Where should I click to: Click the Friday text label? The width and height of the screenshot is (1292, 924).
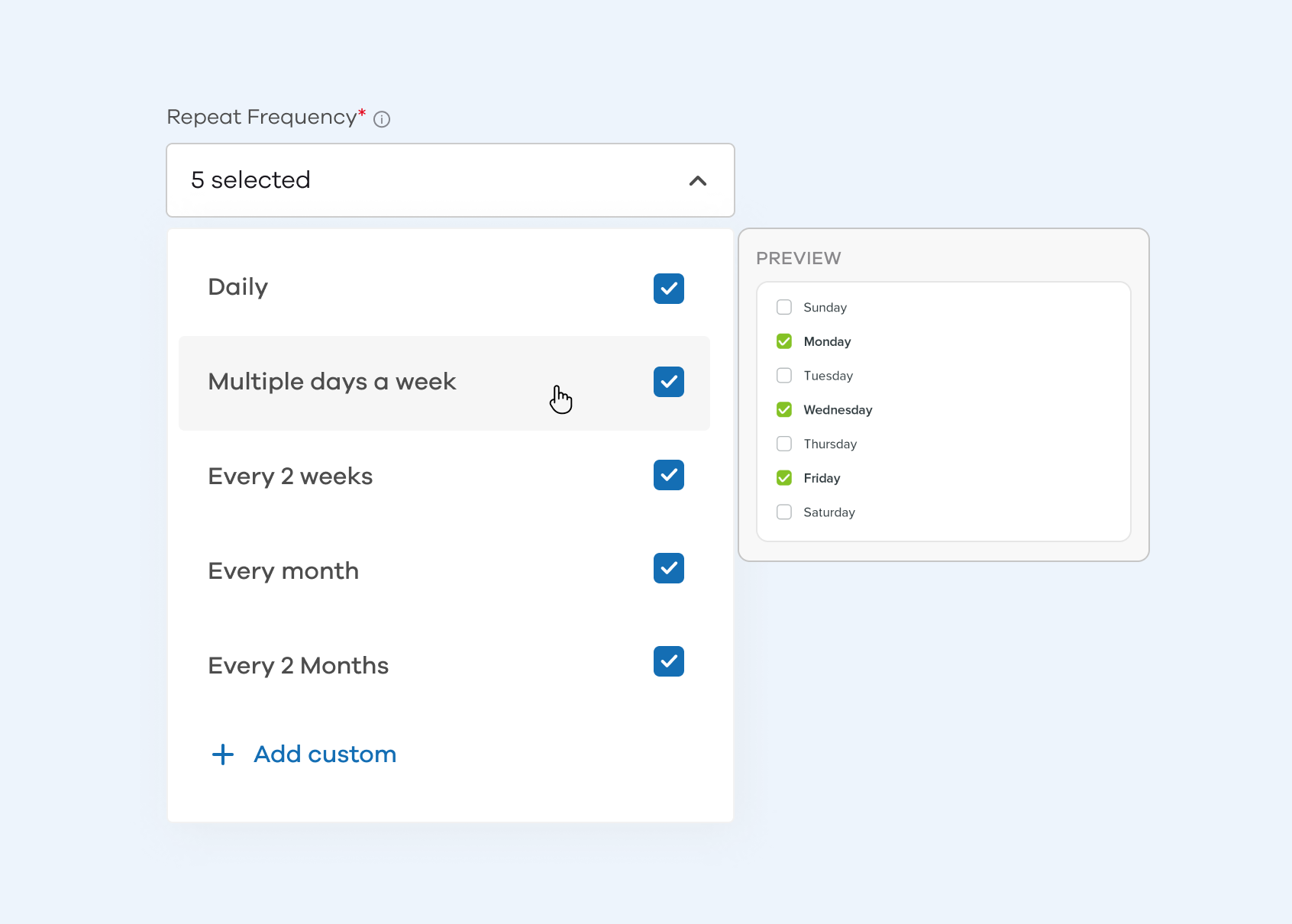click(822, 478)
